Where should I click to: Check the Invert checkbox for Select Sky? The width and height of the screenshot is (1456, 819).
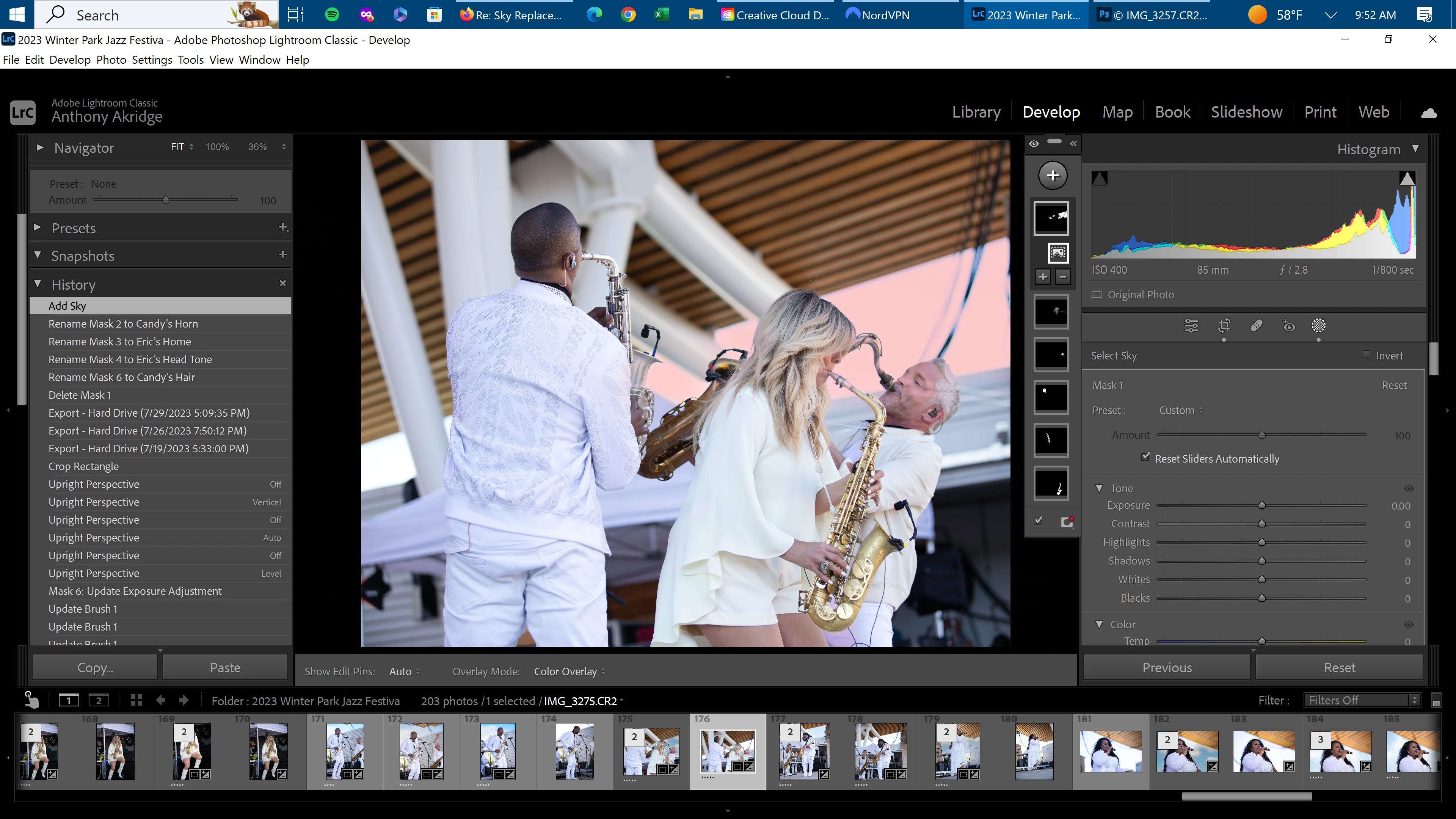pos(1366,355)
